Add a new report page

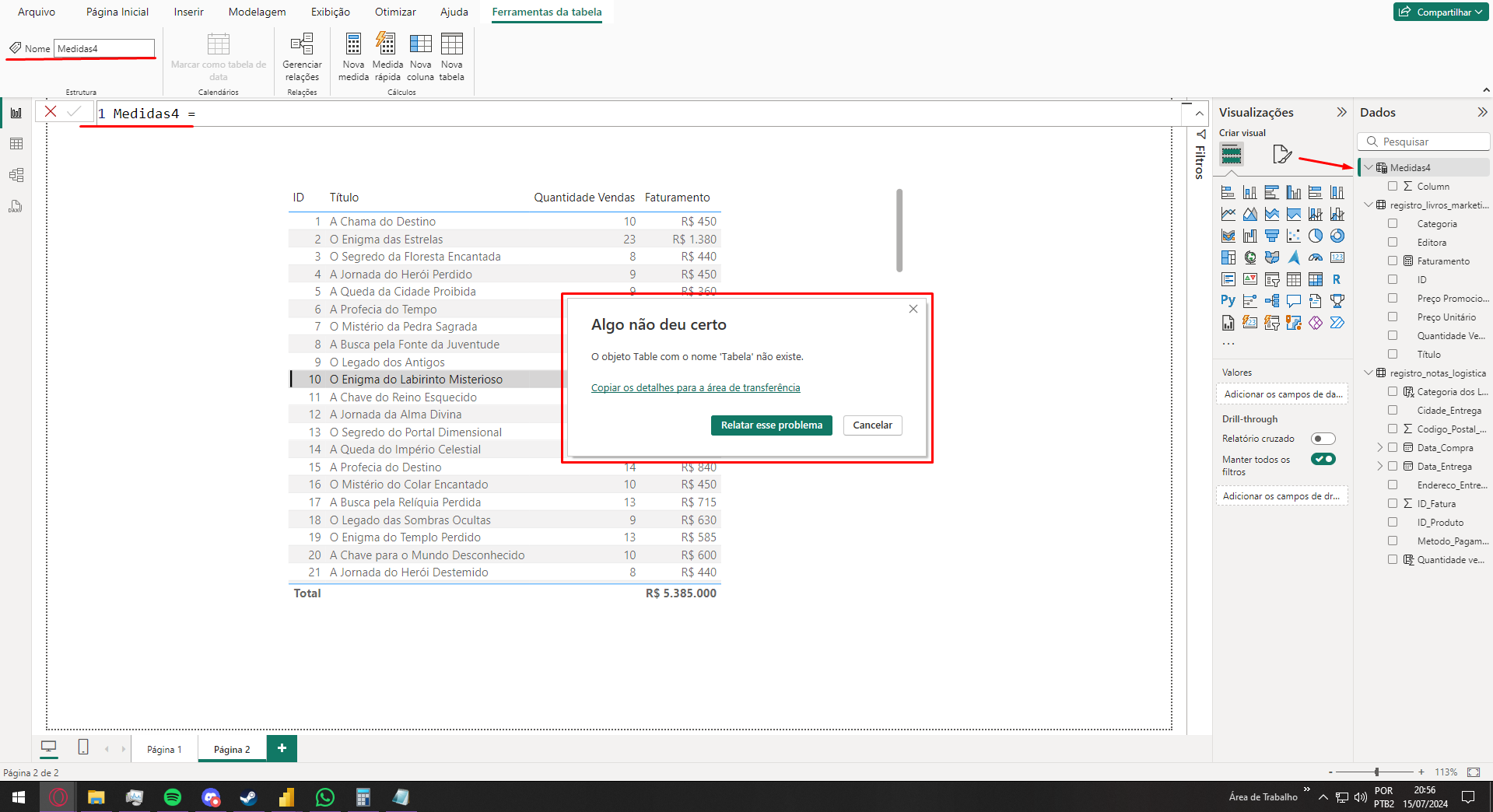[x=282, y=748]
